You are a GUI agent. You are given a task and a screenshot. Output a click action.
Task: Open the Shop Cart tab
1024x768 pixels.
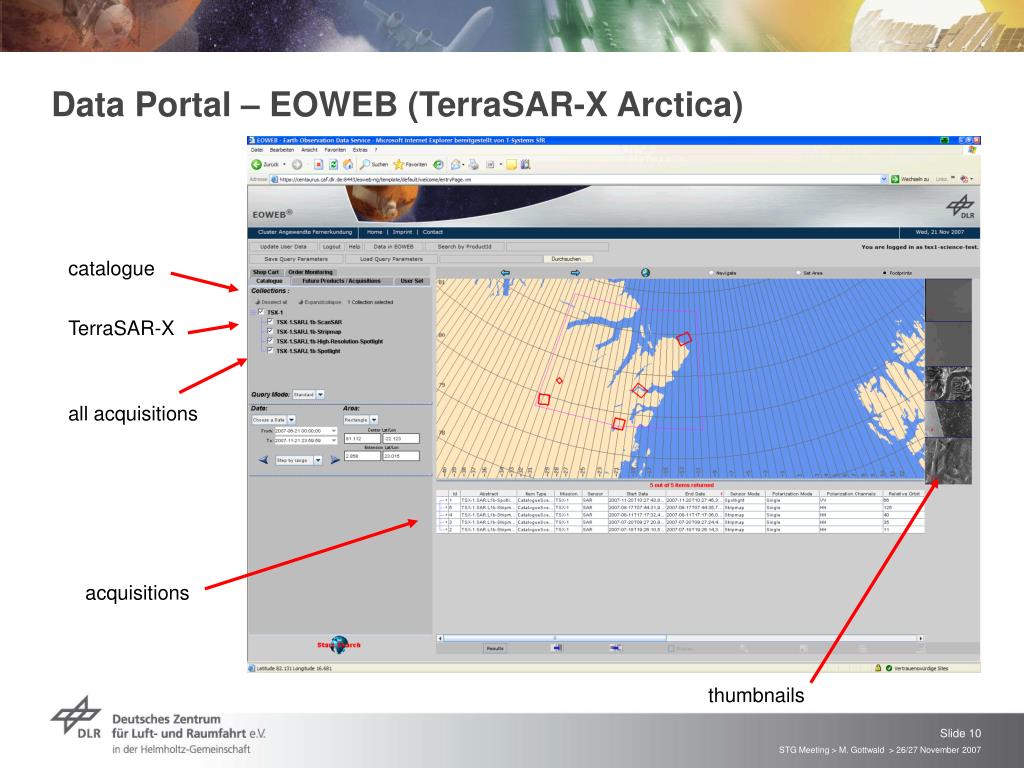click(266, 272)
